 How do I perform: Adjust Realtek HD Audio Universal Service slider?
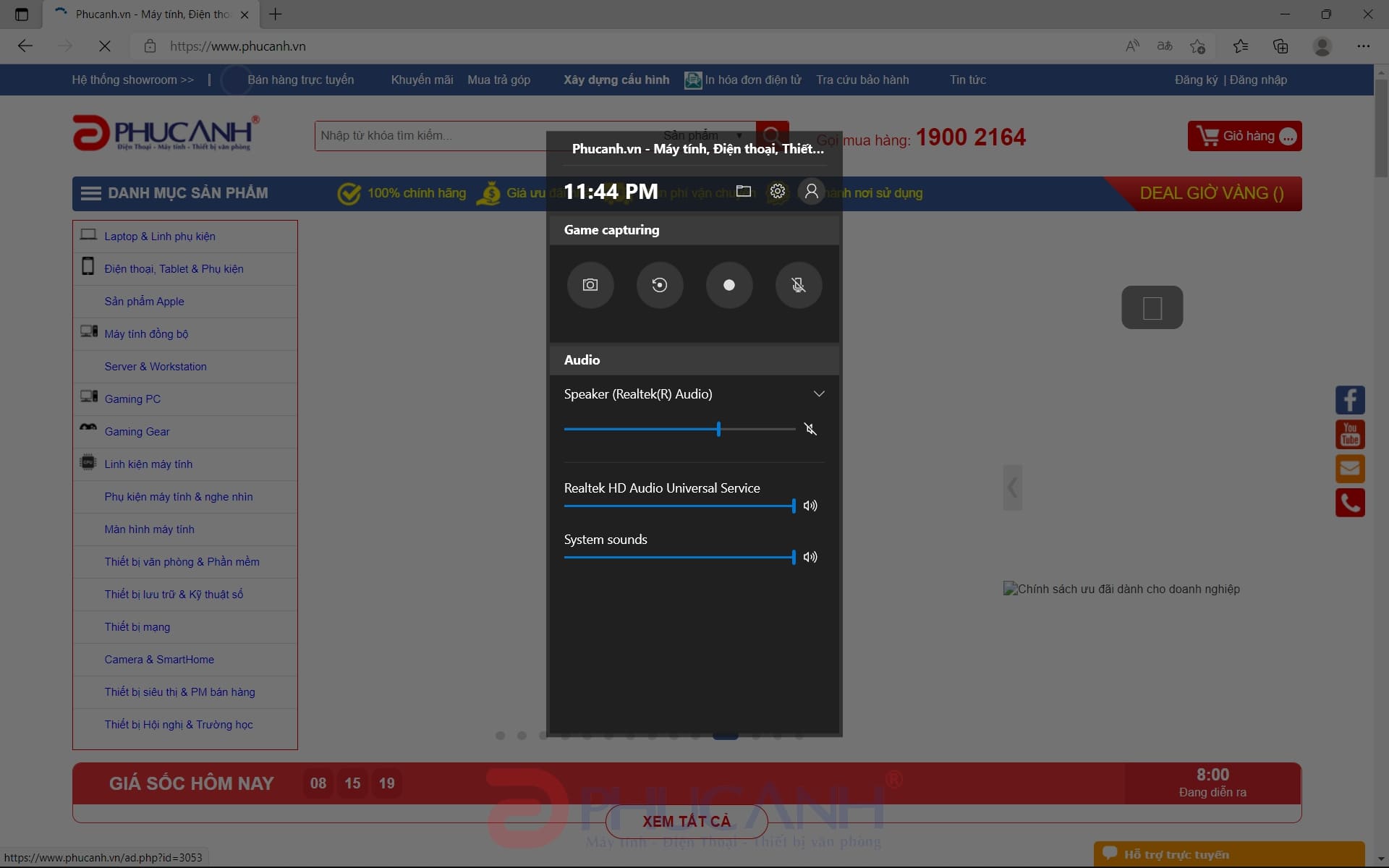(679, 506)
